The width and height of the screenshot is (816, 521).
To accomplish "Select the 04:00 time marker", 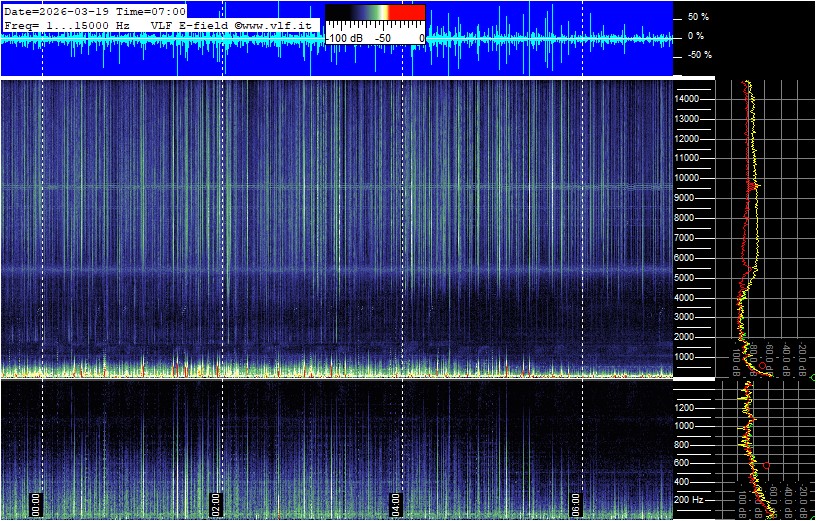I will coord(396,504).
